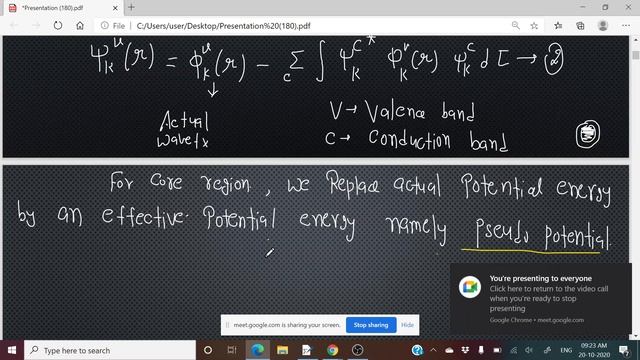This screenshot has width=640, height=360.
Task: Click the scrollbar up arrow
Action: click(636, 40)
